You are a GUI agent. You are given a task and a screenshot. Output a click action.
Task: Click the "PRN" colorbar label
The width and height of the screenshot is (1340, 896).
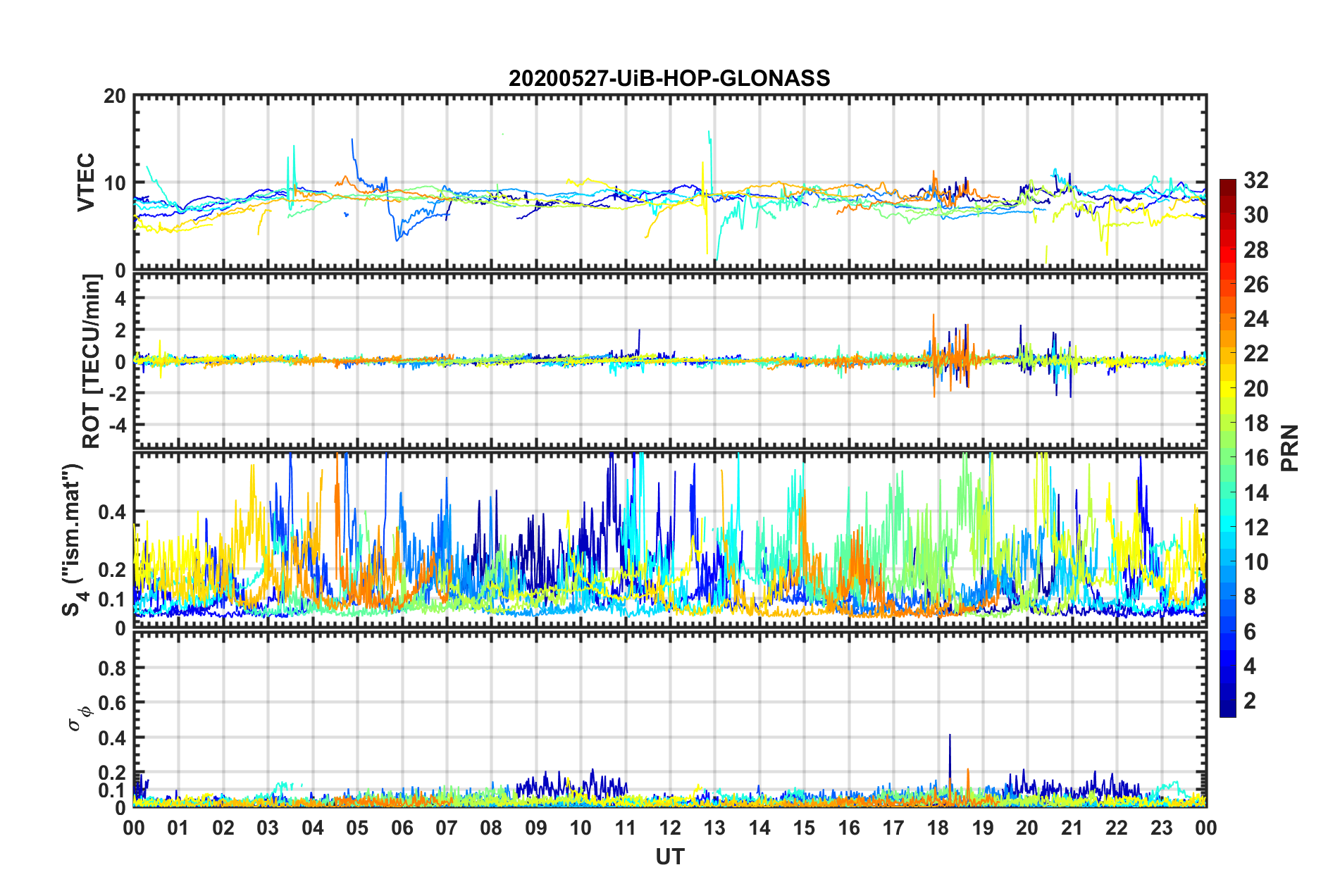(1290, 448)
